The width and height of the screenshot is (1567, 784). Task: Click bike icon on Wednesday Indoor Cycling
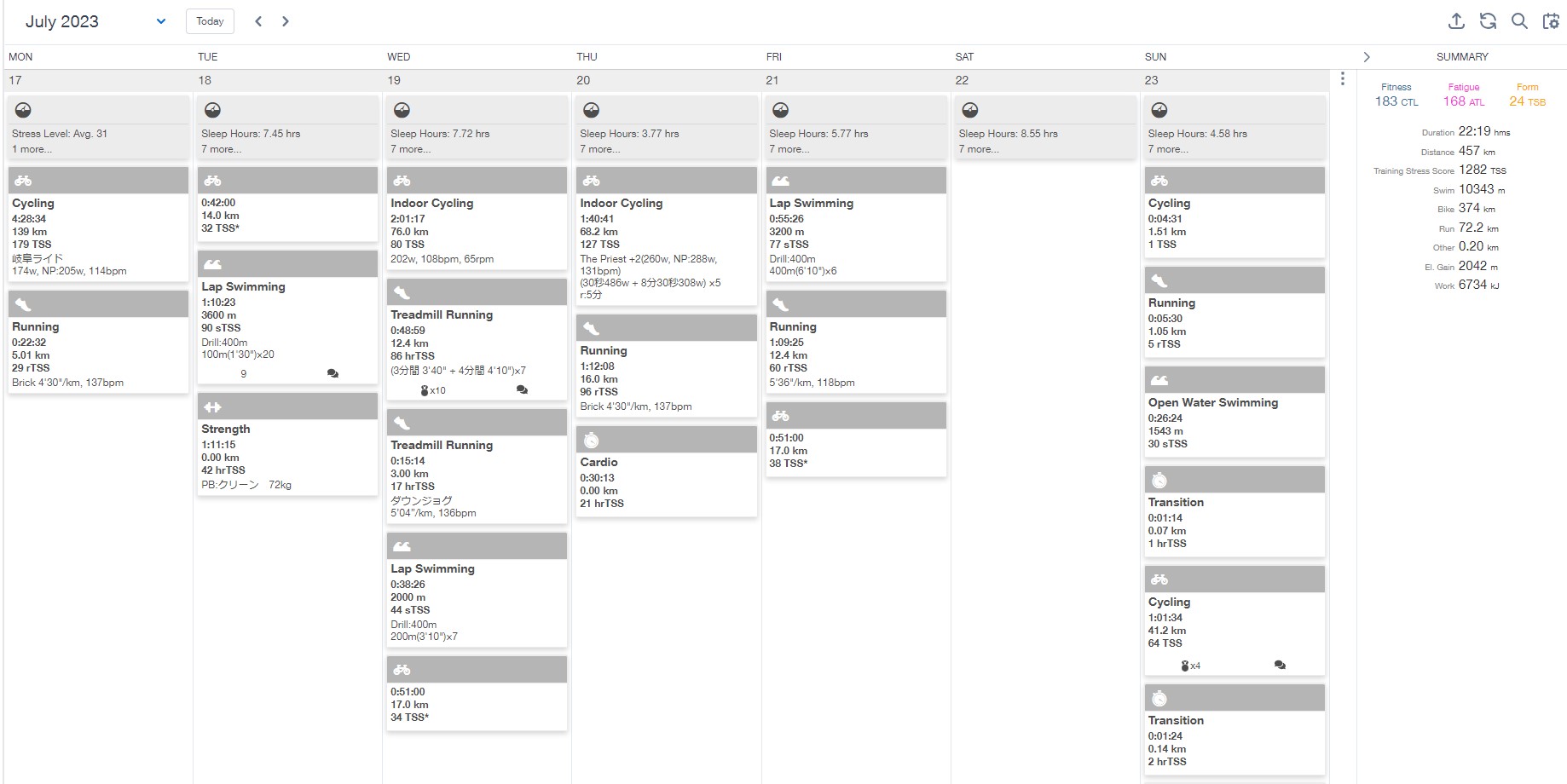pyautogui.click(x=402, y=181)
